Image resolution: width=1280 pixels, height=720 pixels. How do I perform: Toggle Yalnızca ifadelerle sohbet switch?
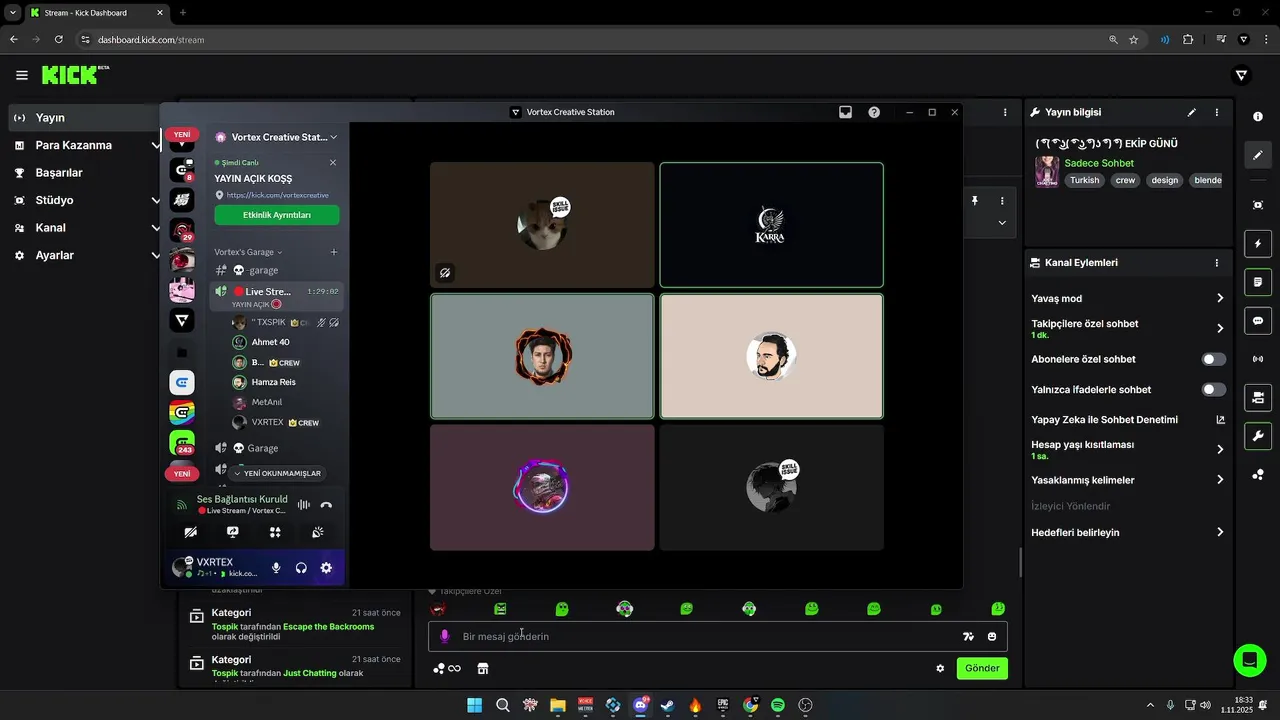coord(1213,390)
